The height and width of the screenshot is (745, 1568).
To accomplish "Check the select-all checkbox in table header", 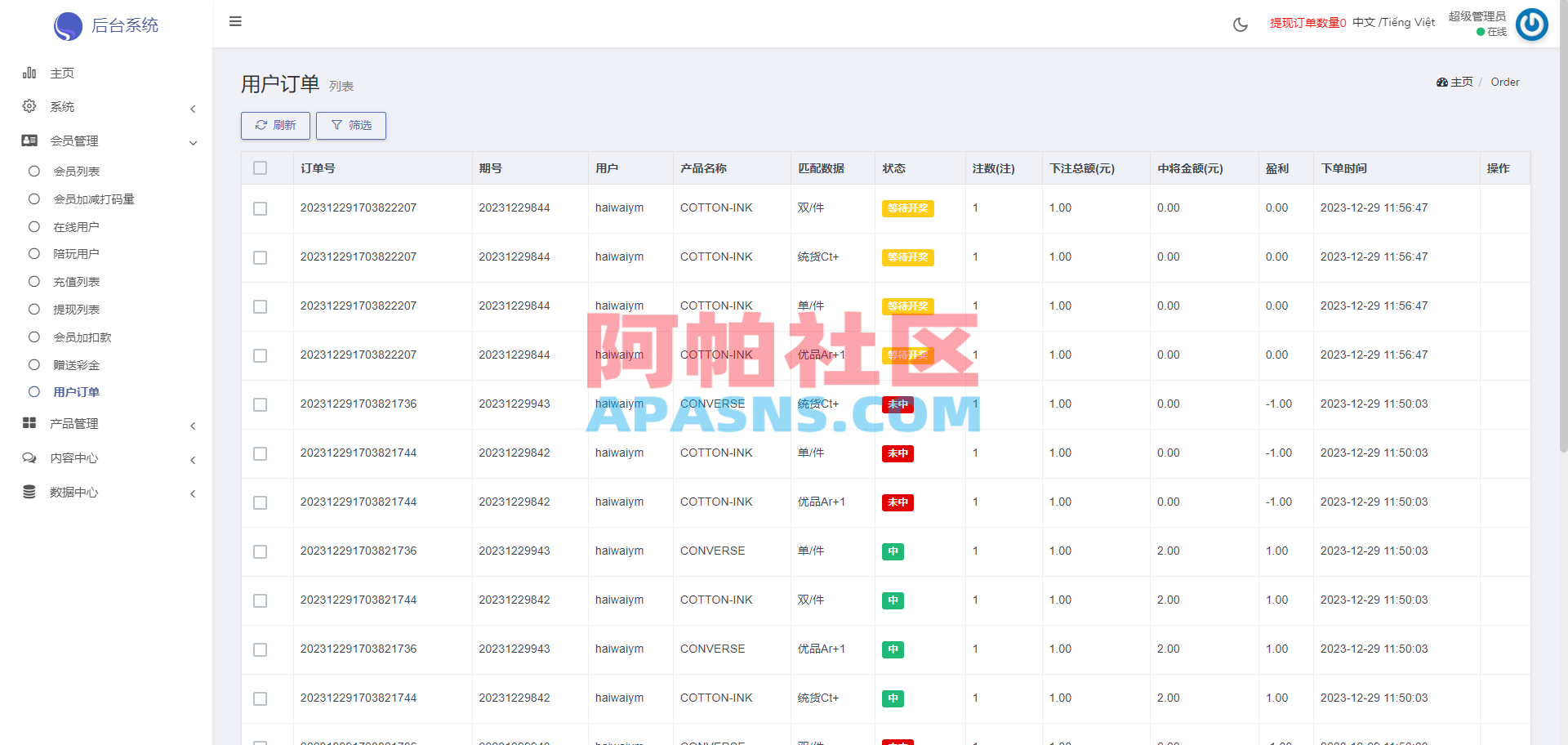I will point(260,167).
